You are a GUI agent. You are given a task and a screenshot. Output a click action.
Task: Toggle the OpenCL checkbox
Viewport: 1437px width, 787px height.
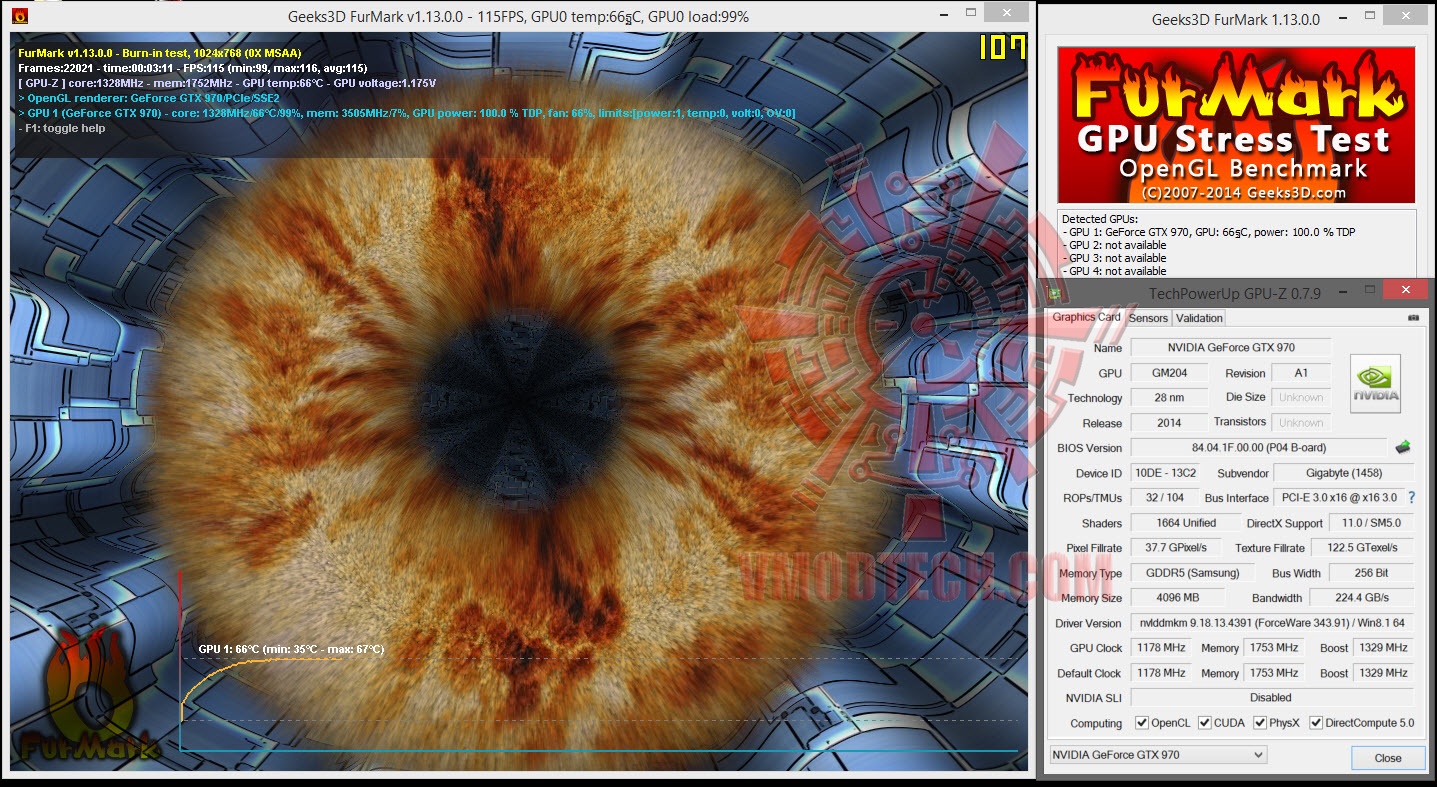1142,723
